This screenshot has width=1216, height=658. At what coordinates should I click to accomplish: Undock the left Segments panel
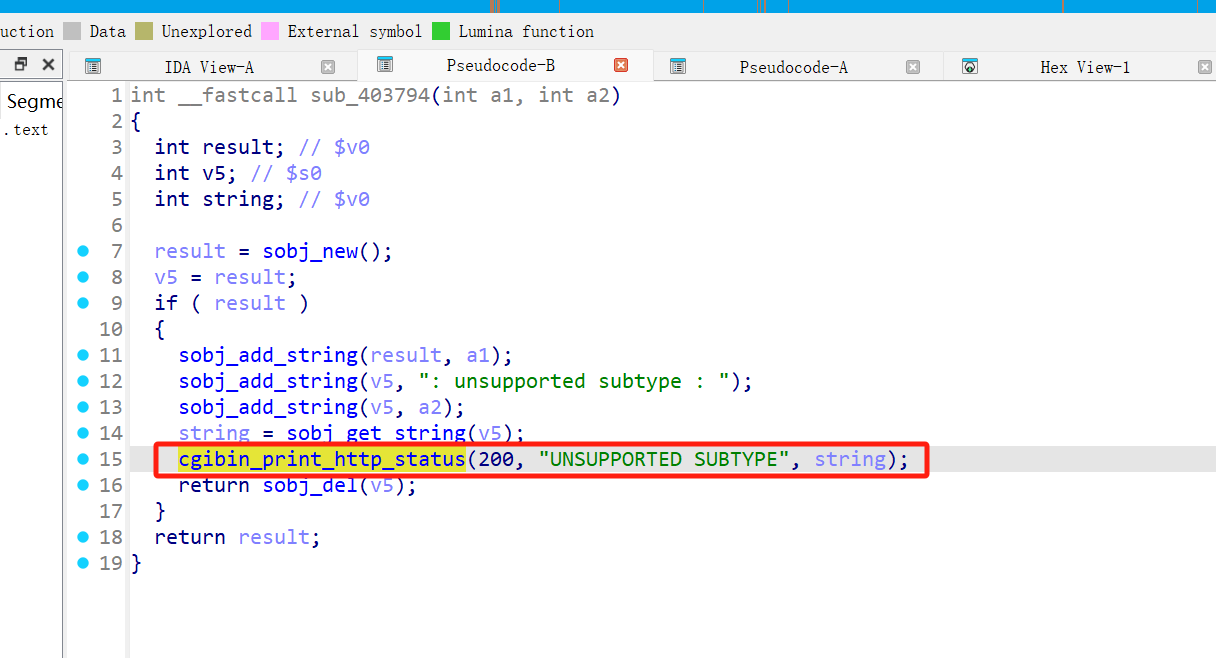click(21, 65)
